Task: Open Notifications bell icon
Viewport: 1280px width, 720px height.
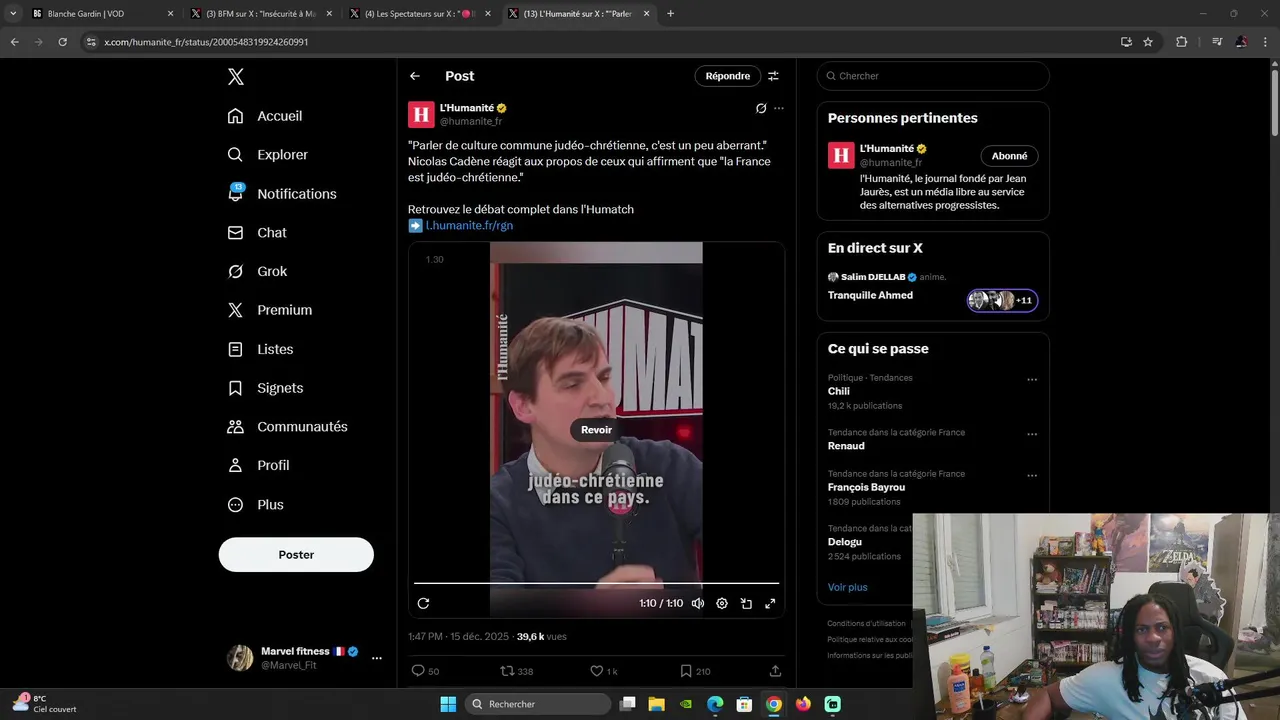Action: tap(235, 194)
